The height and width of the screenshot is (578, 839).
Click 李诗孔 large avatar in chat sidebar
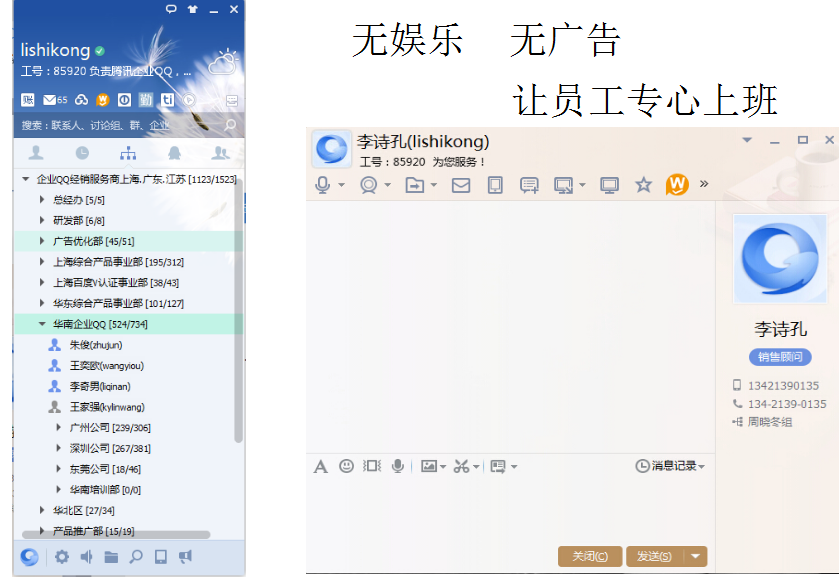(x=780, y=259)
